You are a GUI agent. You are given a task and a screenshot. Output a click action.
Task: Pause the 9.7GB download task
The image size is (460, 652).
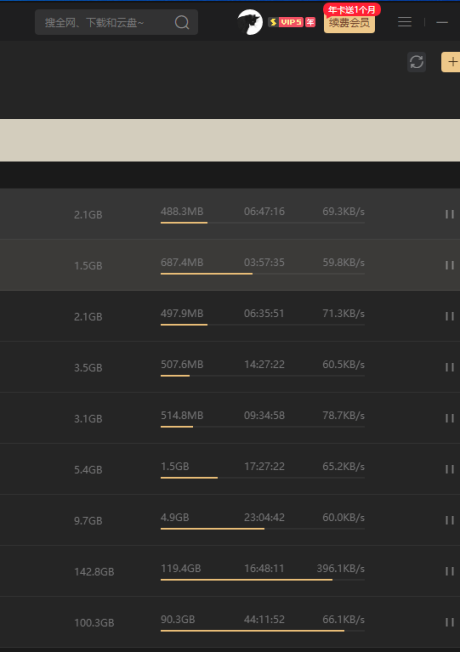pyautogui.click(x=450, y=520)
